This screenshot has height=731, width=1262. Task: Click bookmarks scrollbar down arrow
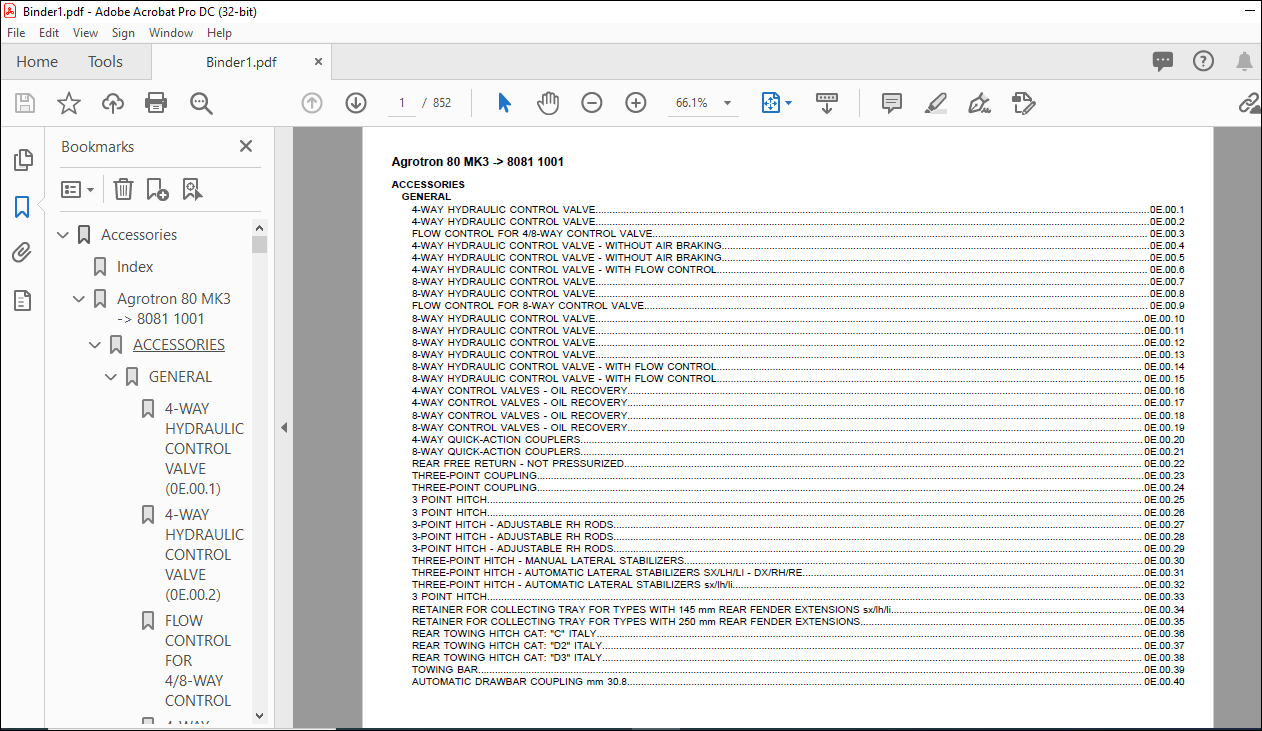coord(260,715)
